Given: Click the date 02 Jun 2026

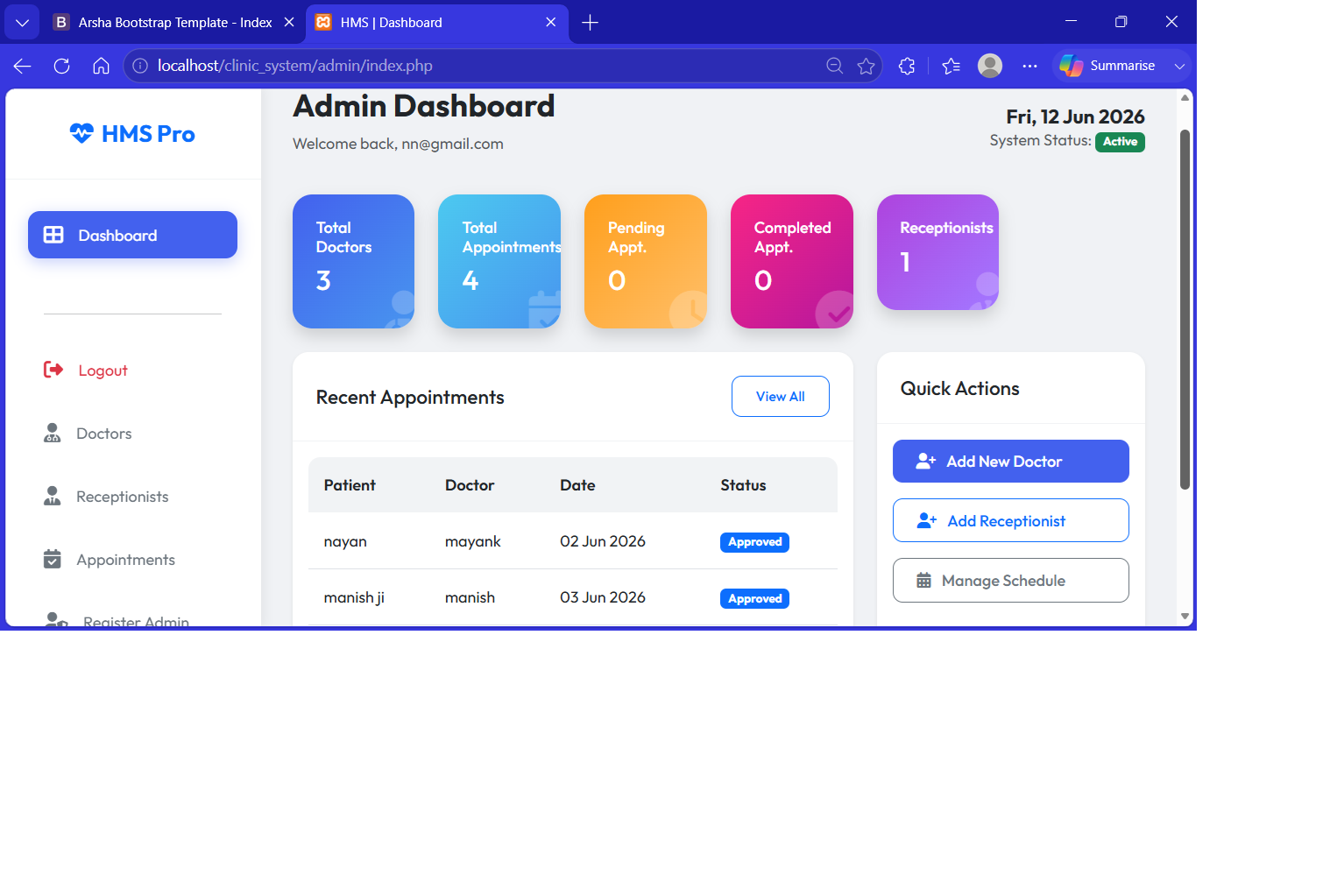Looking at the screenshot, I should click(603, 541).
